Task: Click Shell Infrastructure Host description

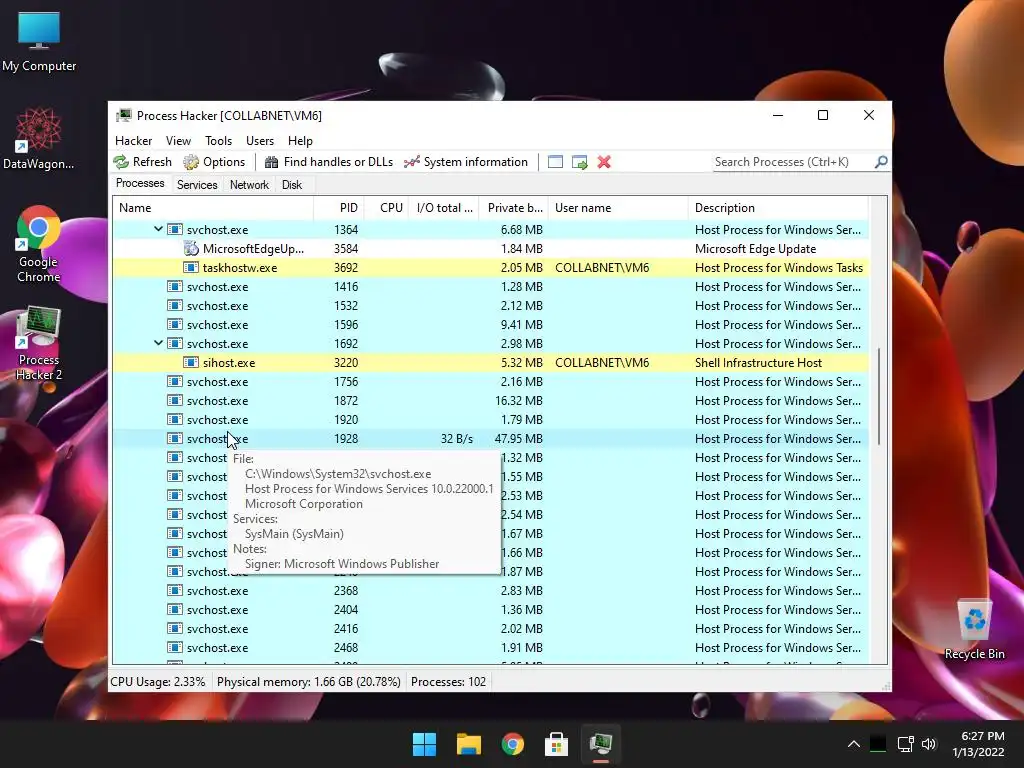Action: [x=758, y=362]
